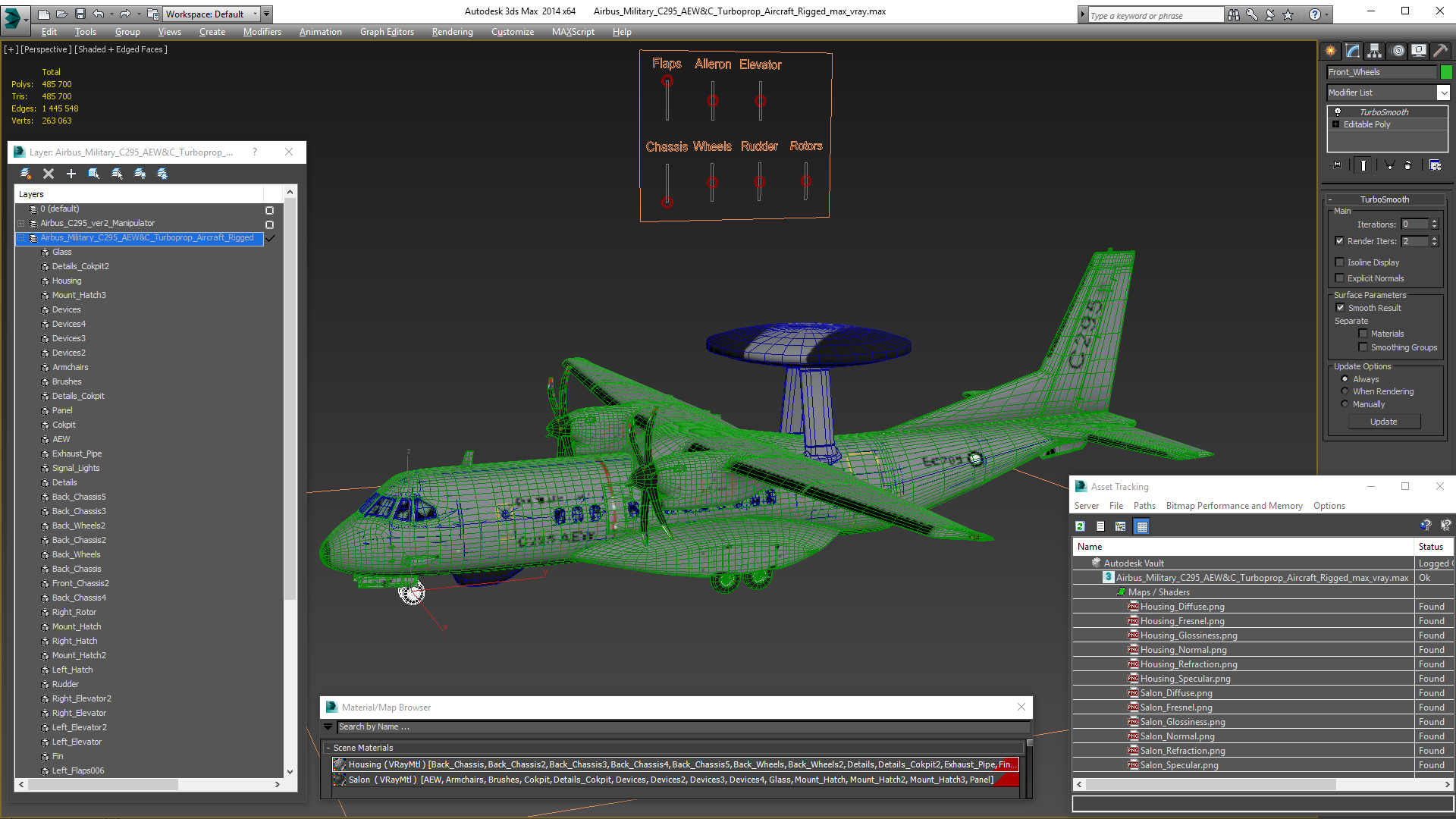Click the Update button in TurboSmooth

pyautogui.click(x=1383, y=422)
